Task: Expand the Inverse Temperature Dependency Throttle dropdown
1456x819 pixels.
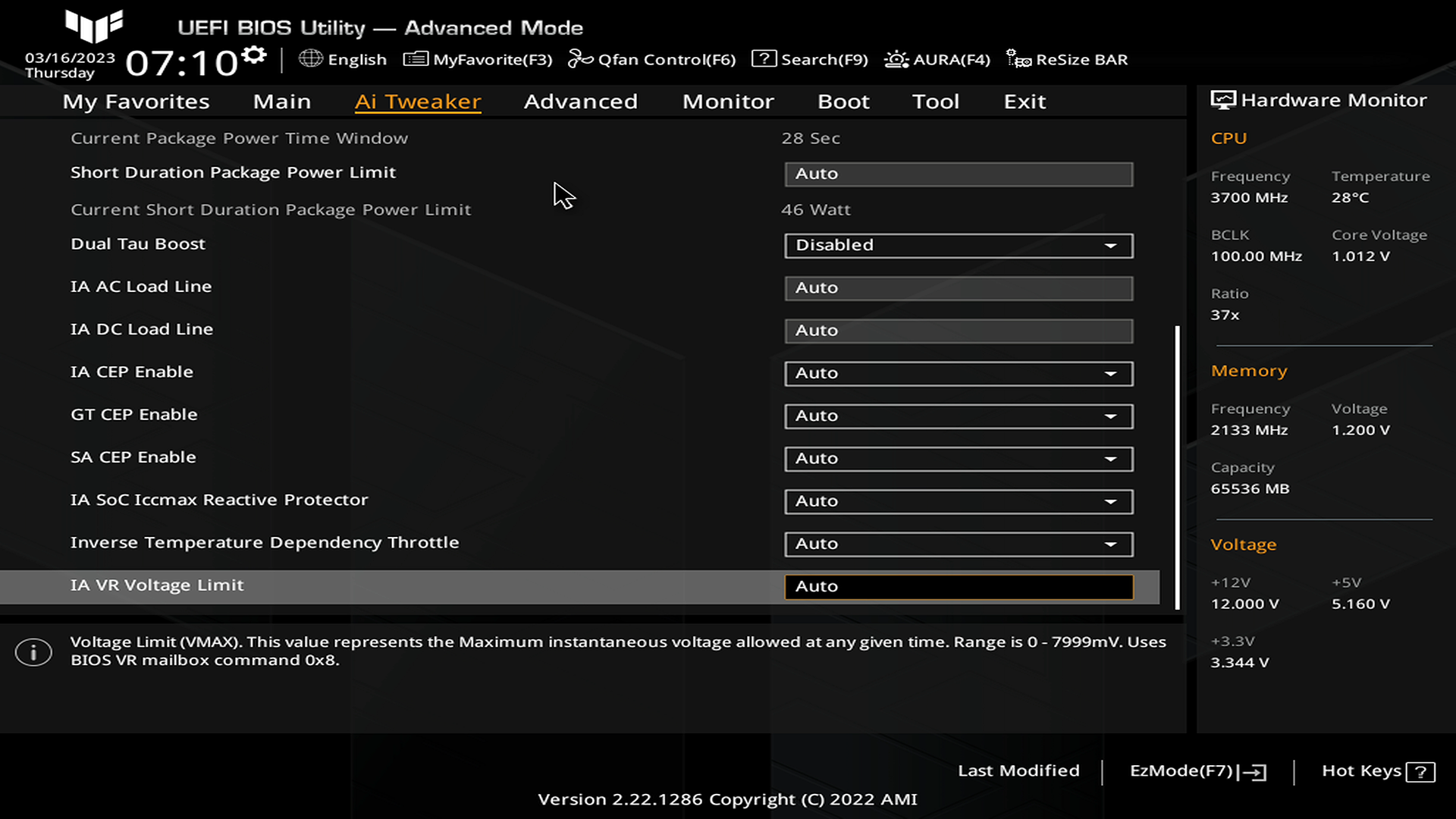Action: [959, 544]
